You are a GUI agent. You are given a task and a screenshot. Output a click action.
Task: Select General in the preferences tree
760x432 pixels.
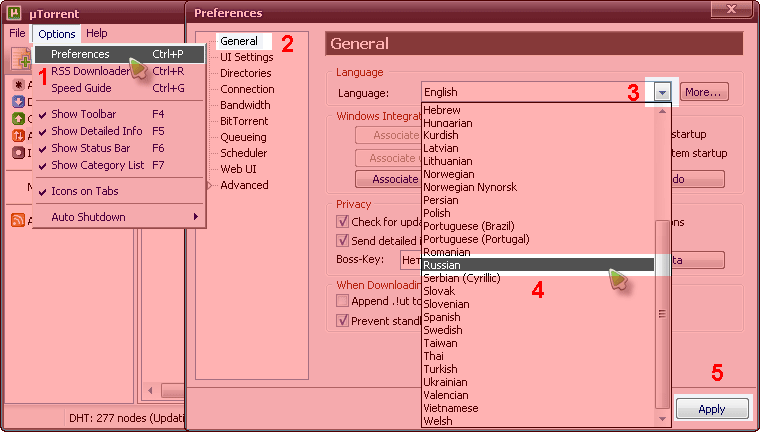pyautogui.click(x=238, y=41)
